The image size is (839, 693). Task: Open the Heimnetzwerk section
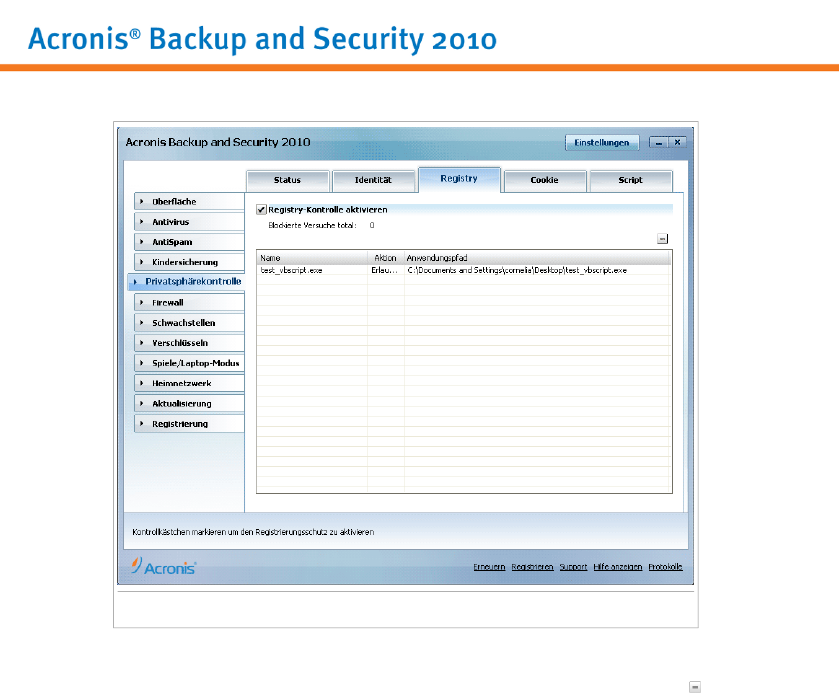tap(189, 383)
